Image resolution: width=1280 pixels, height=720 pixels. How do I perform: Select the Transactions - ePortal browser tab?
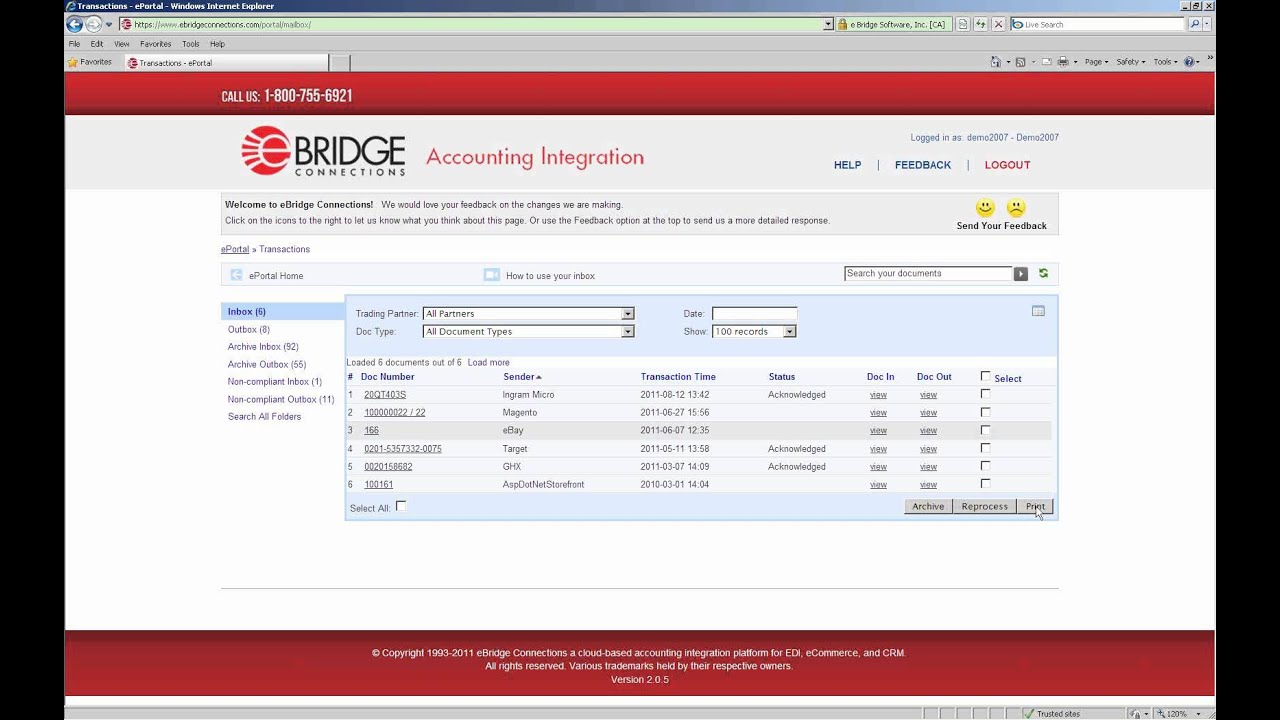227,63
